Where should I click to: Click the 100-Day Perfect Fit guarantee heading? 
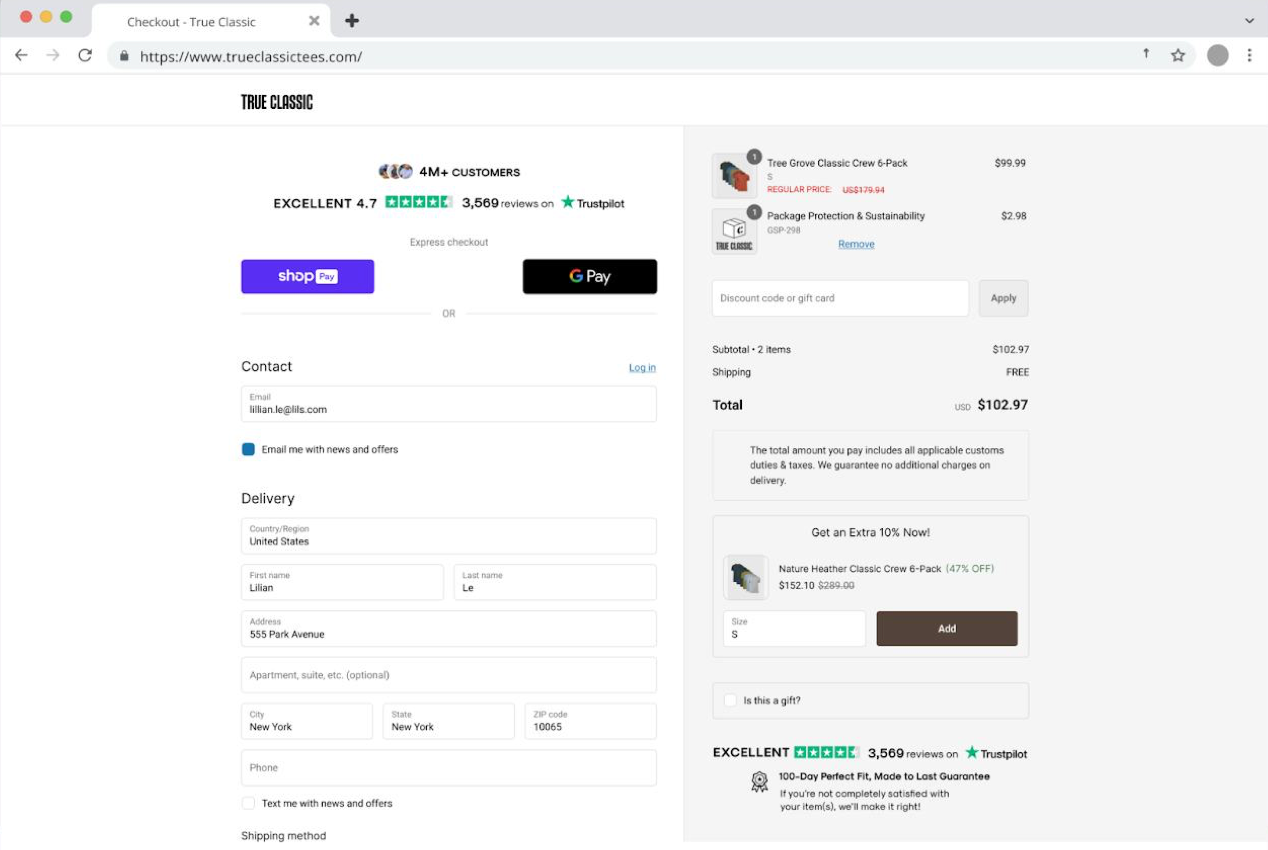(884, 776)
